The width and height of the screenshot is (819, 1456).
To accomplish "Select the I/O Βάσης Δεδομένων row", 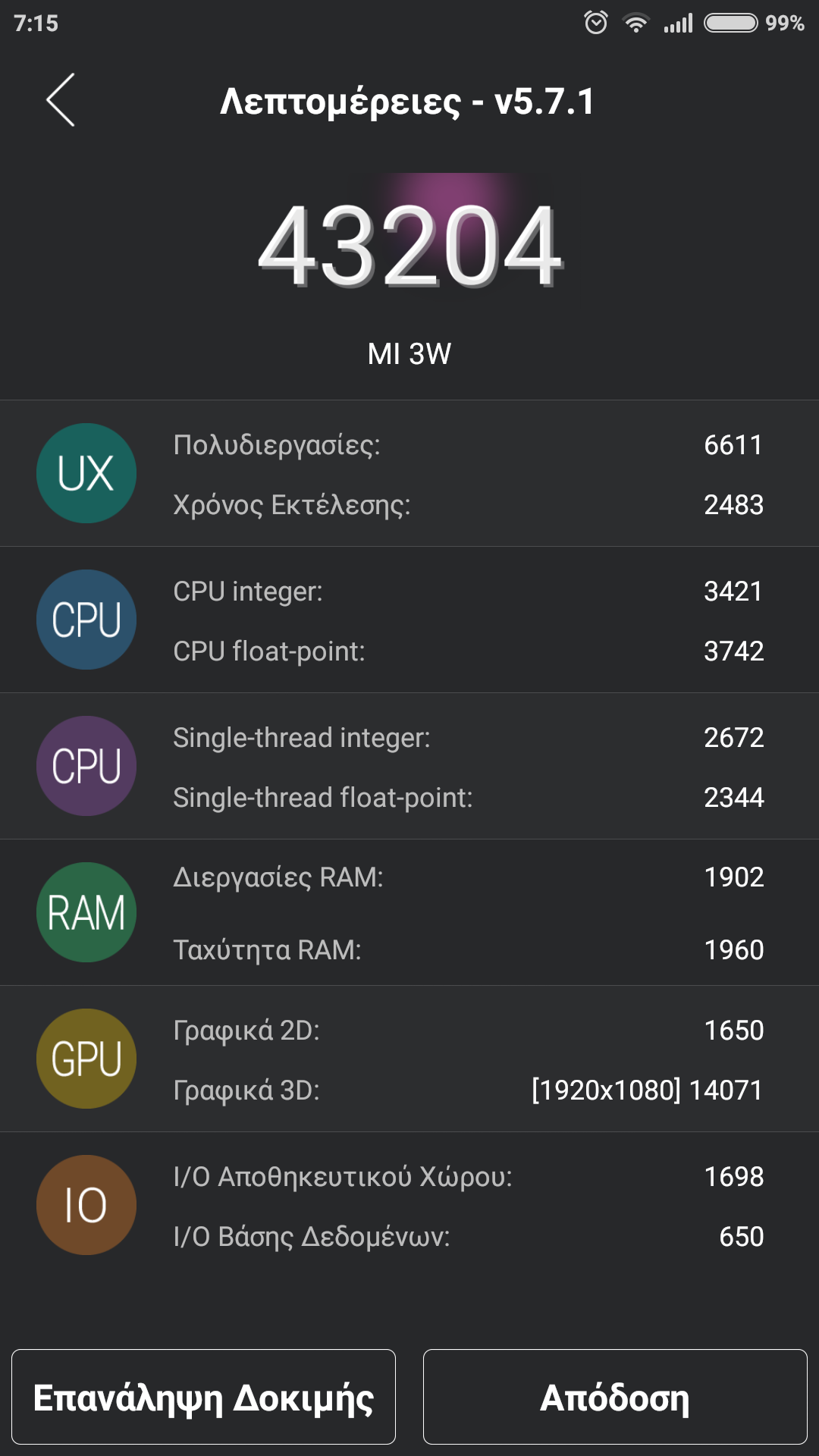I will tap(467, 1237).
